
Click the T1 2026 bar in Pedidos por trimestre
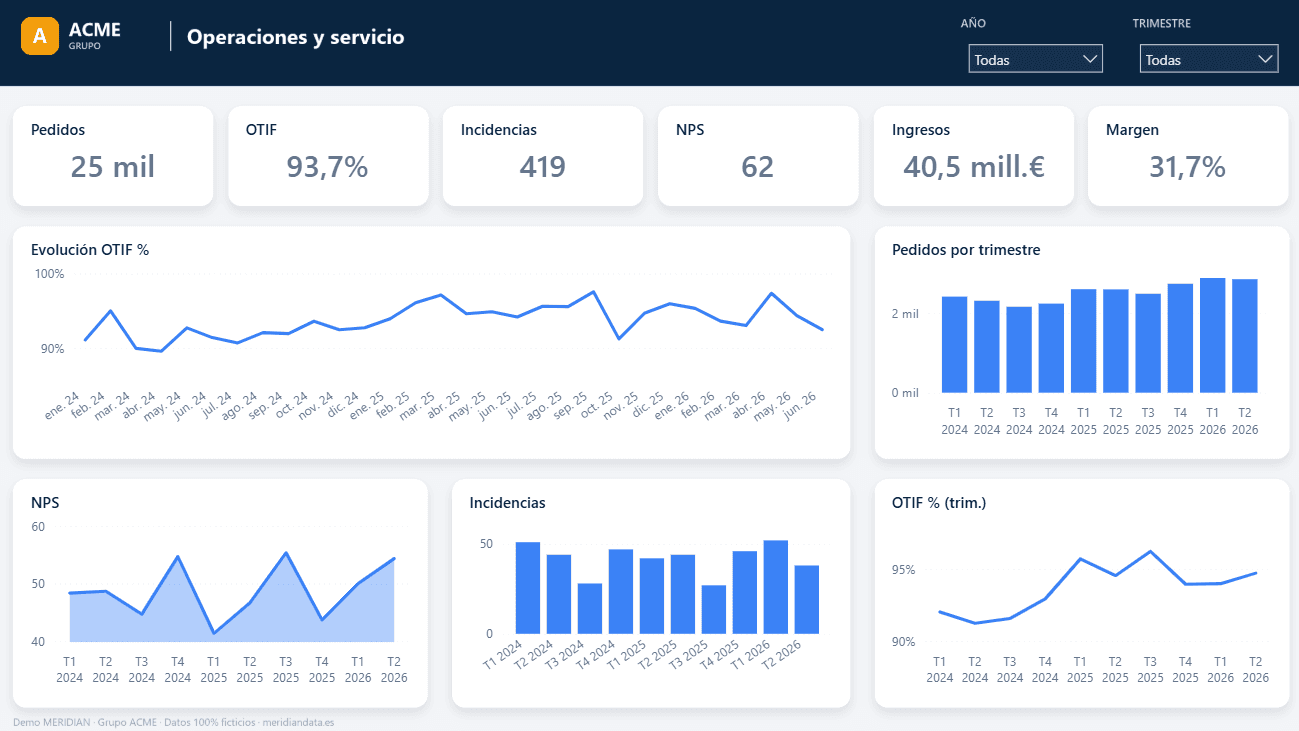click(x=1213, y=335)
